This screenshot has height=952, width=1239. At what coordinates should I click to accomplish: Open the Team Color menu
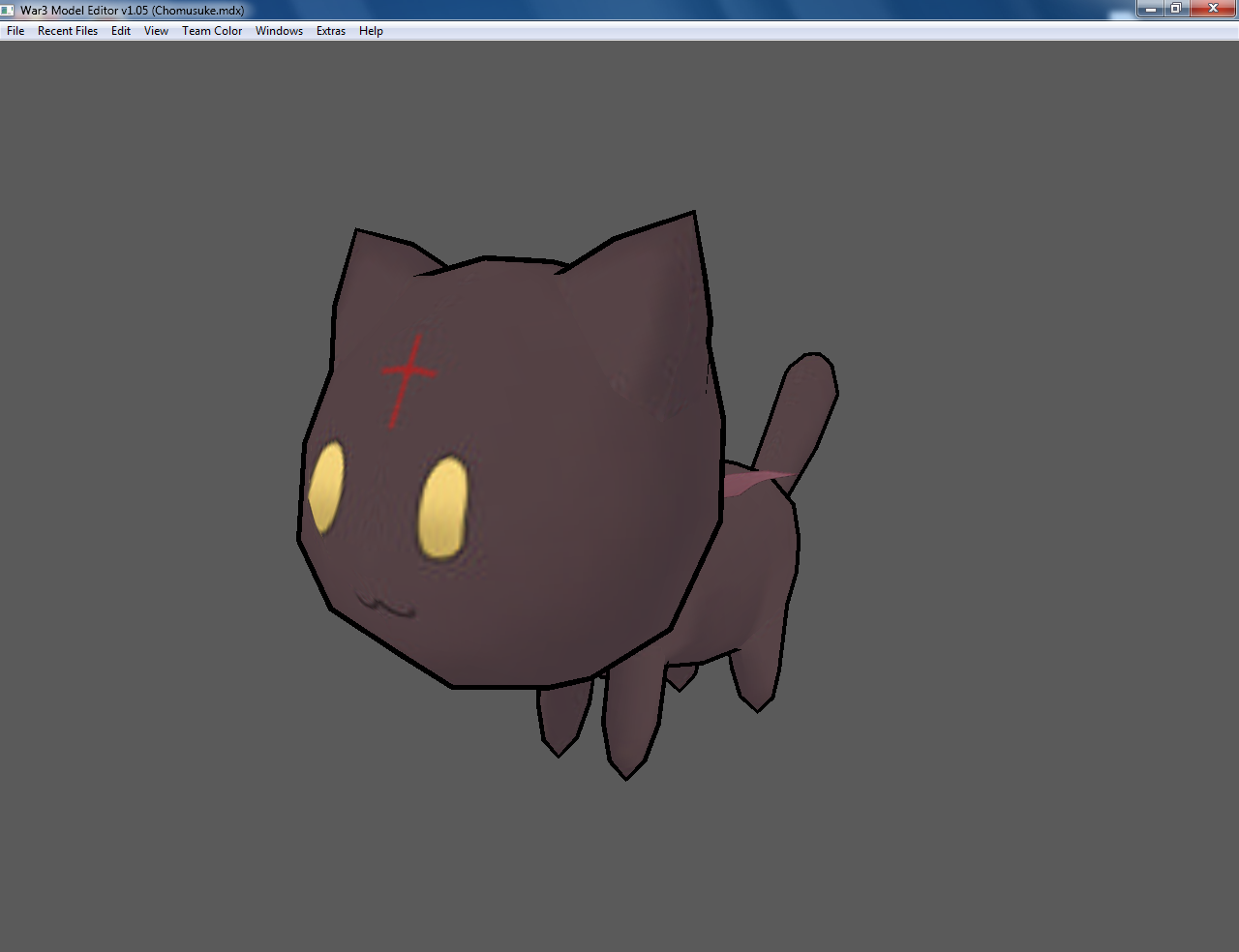(x=212, y=31)
